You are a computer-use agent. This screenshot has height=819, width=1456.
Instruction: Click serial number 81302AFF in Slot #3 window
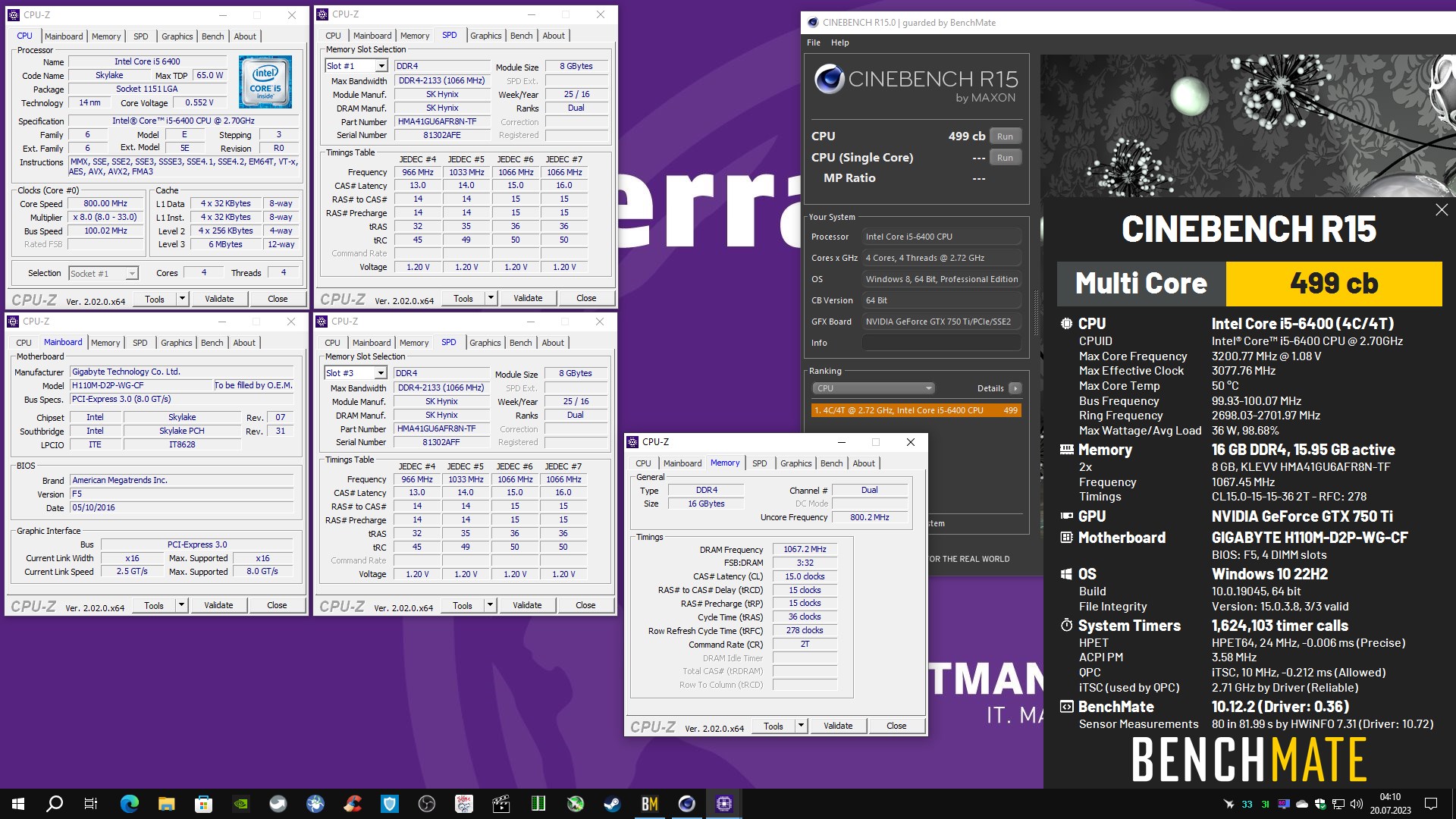pyautogui.click(x=441, y=442)
